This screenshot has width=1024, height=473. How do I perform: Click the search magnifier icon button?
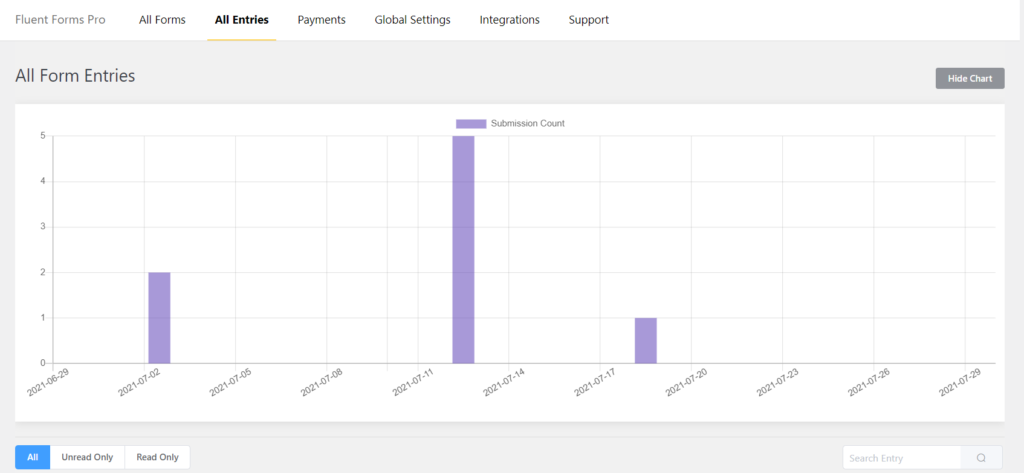pyautogui.click(x=981, y=458)
